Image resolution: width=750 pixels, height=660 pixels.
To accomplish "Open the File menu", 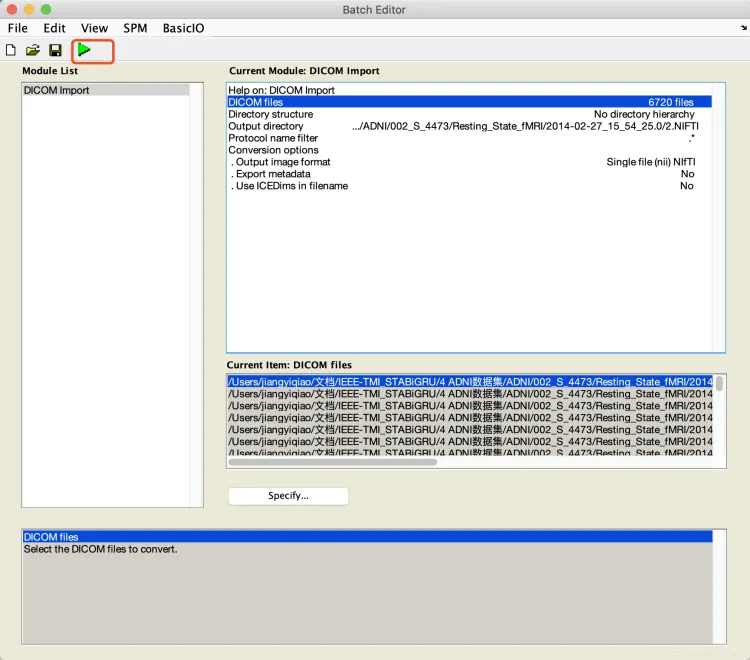I will 18,28.
